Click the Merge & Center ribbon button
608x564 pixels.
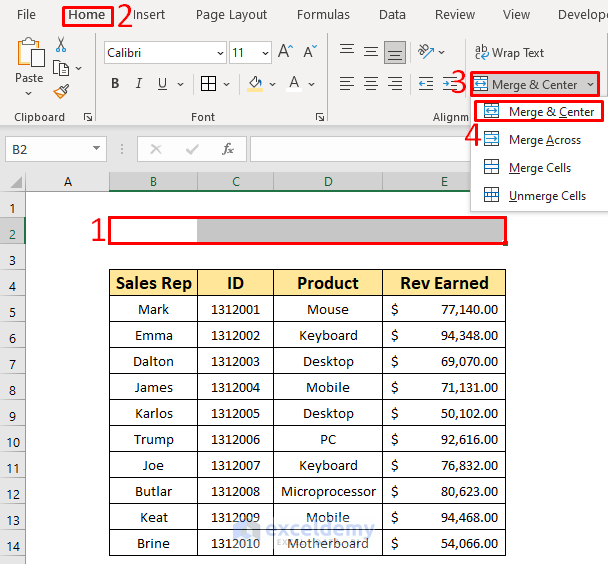(x=526, y=84)
